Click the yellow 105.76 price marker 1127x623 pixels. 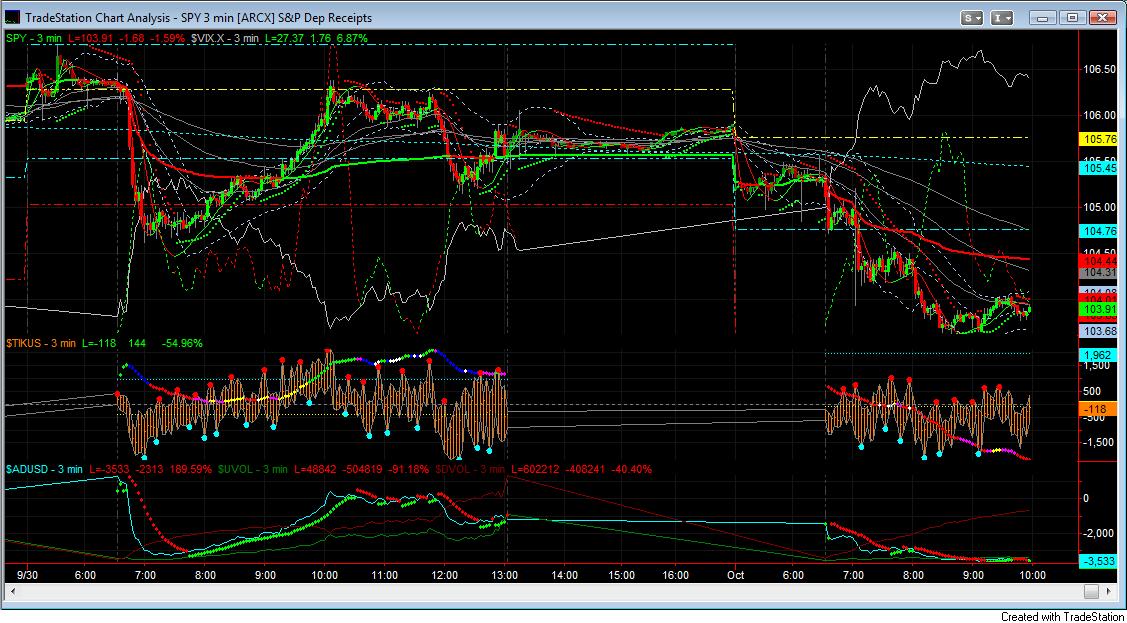coord(1098,139)
